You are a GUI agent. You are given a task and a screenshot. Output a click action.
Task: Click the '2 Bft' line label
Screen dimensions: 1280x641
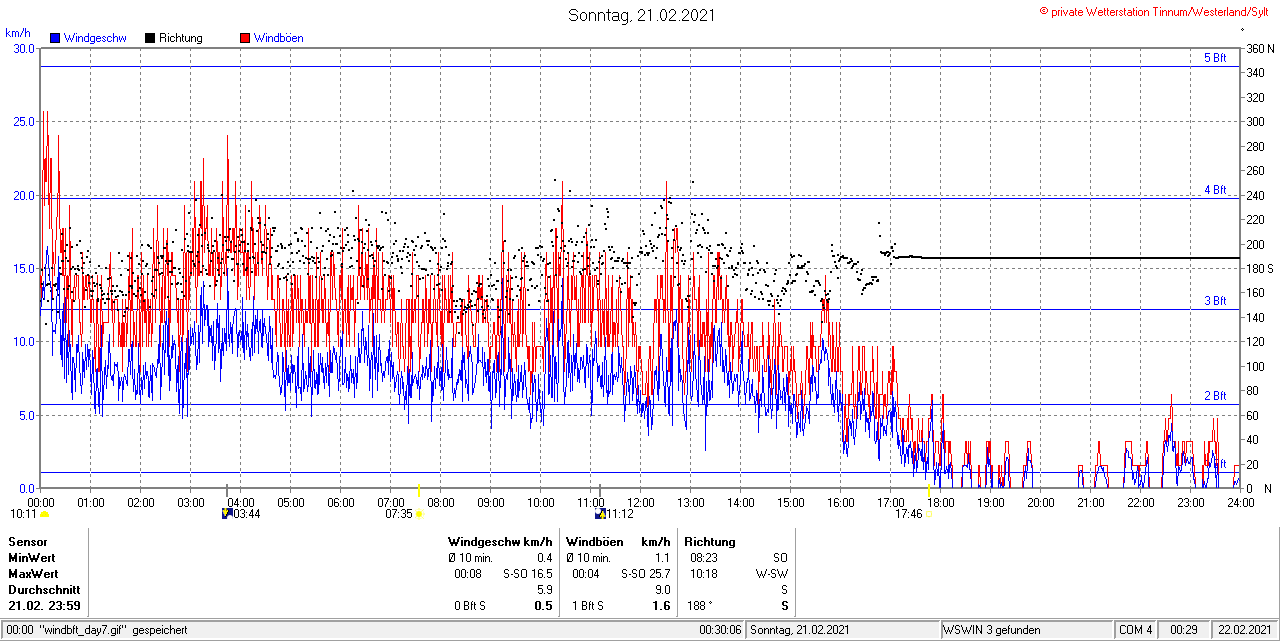(x=1215, y=396)
